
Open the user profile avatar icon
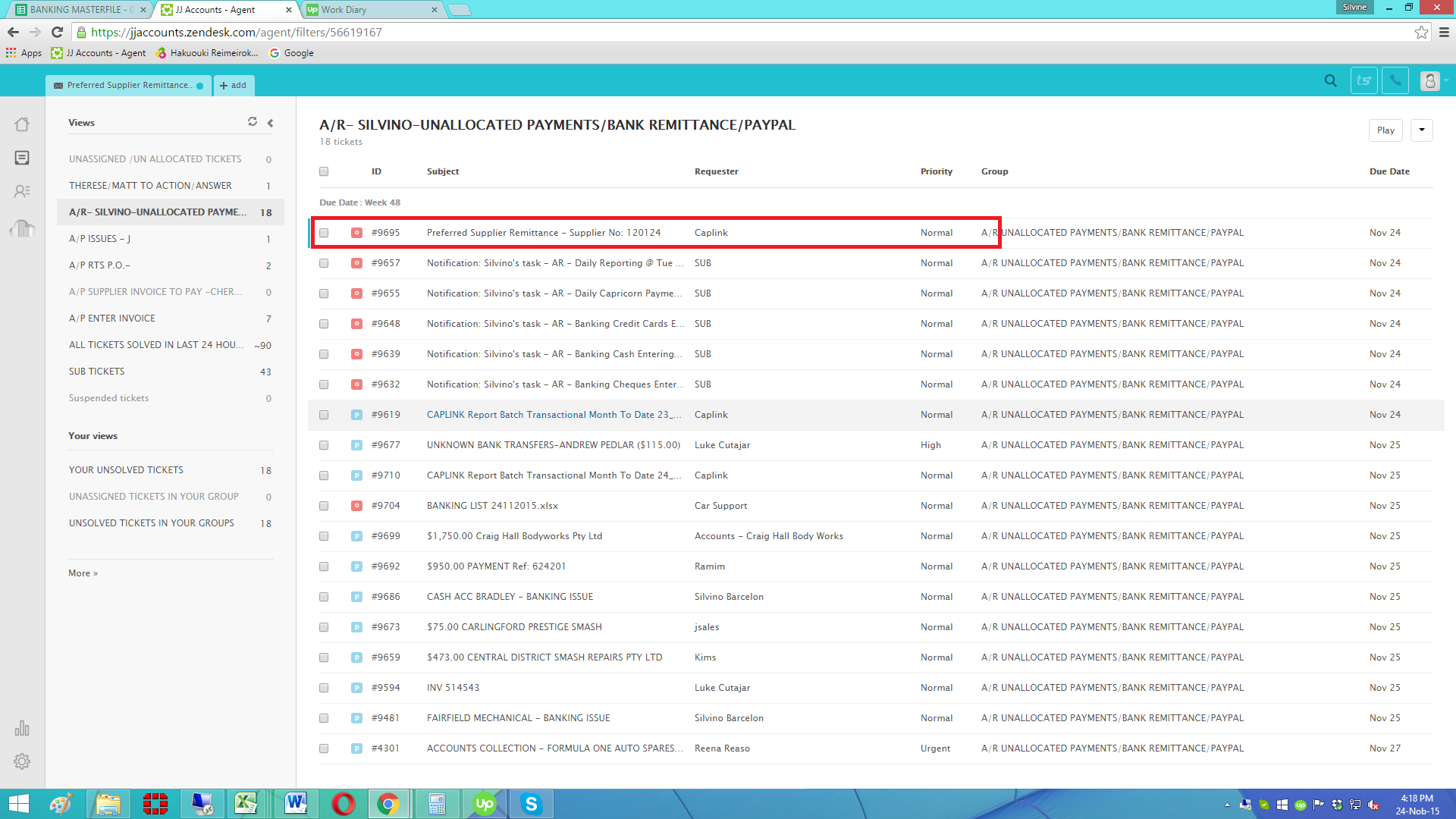point(1429,80)
